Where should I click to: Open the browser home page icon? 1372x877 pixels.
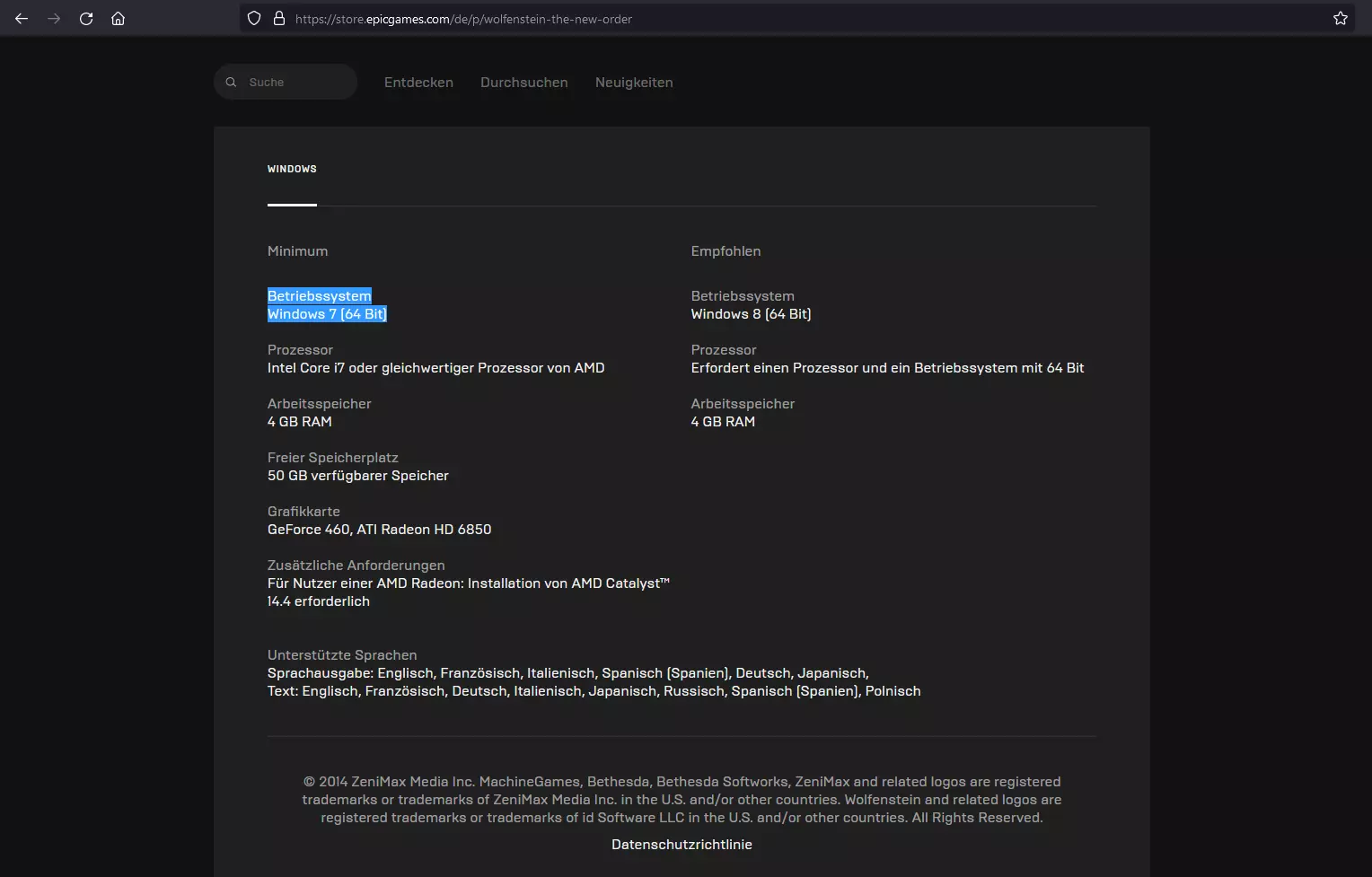coord(118,19)
